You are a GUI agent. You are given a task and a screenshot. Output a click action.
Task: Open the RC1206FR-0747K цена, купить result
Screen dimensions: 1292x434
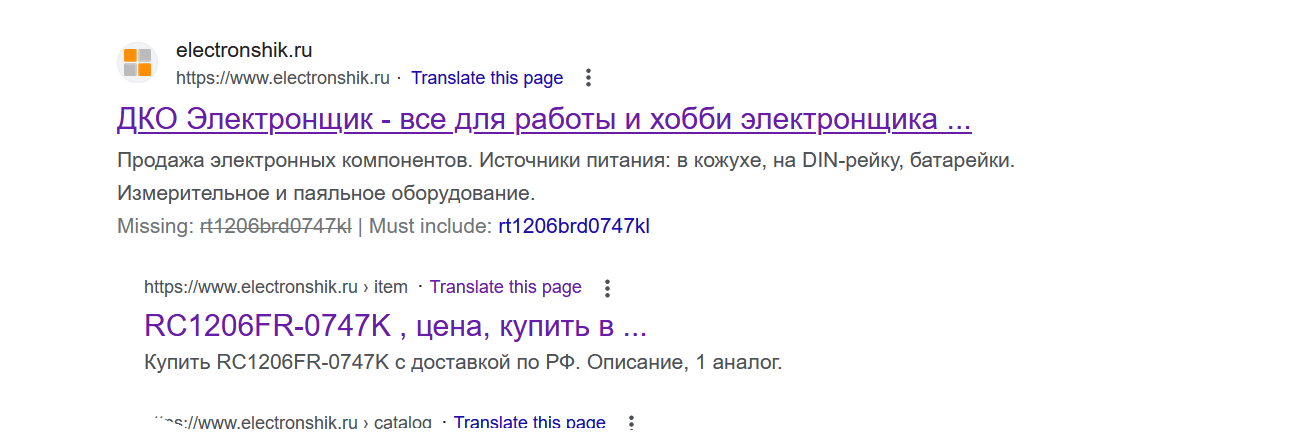pos(396,326)
